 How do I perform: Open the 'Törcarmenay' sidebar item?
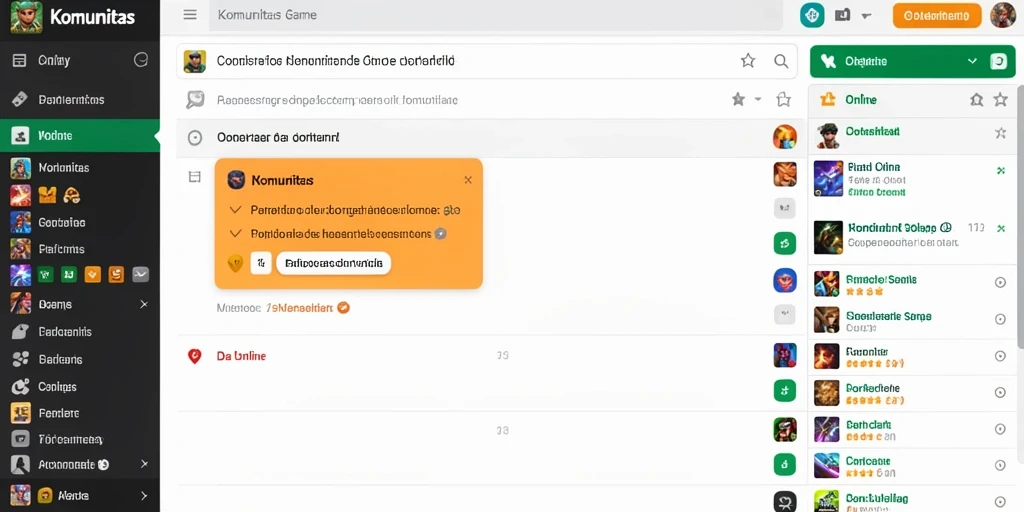tap(80, 439)
